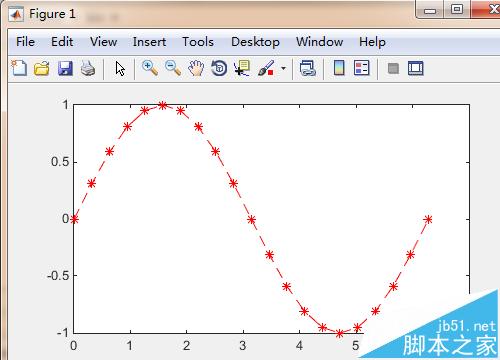
Task: Choose the Data Cursor tool
Action: point(242,68)
